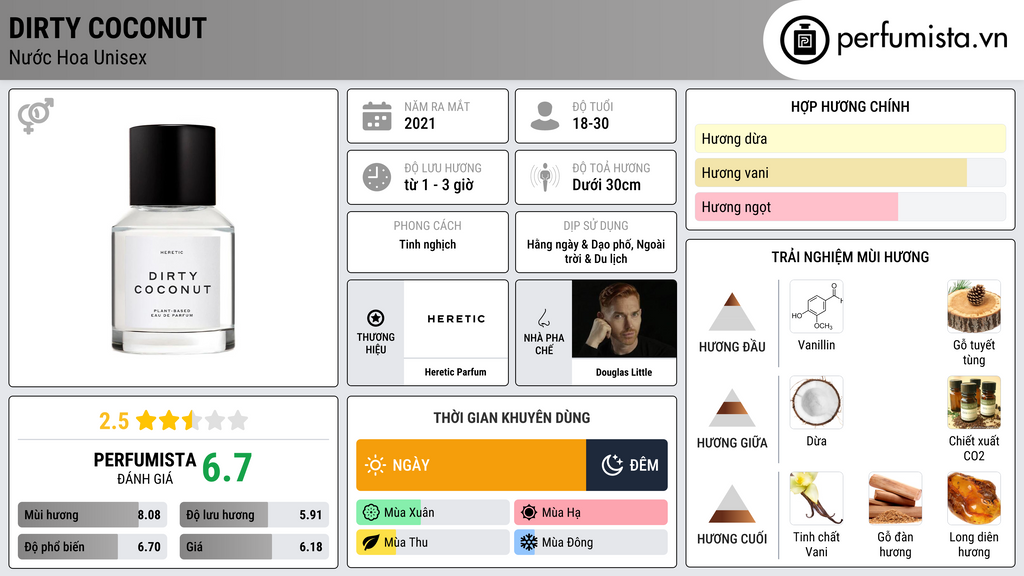1024x576 pixels.
Task: Click the age range value 18-30
Action: tap(590, 123)
